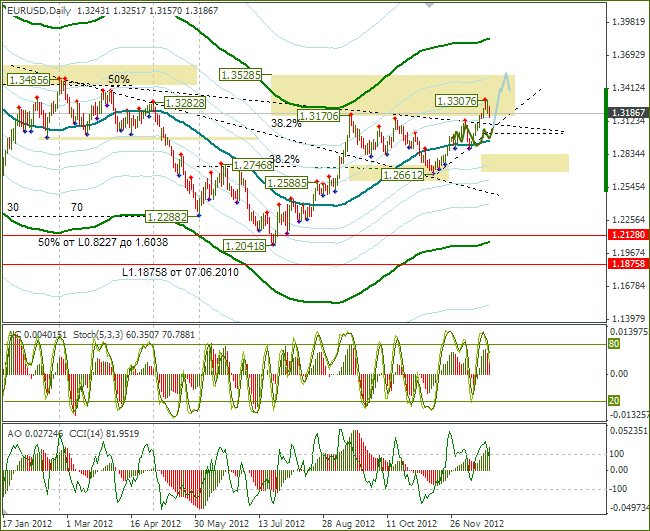
Task: Click the 38.2% label beside 1.31706
Action: 286,123
